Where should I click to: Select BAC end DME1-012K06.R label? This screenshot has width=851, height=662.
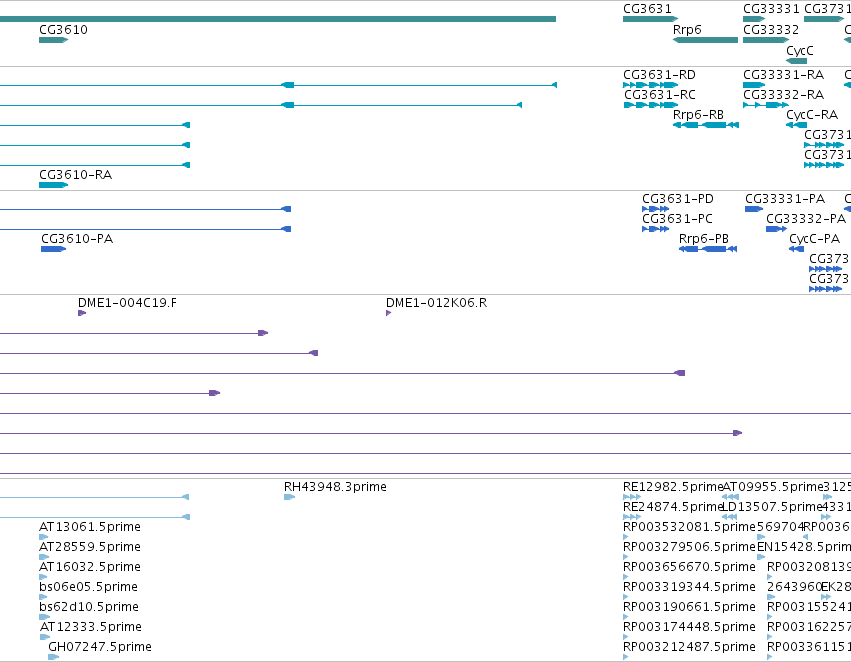[x=436, y=303]
